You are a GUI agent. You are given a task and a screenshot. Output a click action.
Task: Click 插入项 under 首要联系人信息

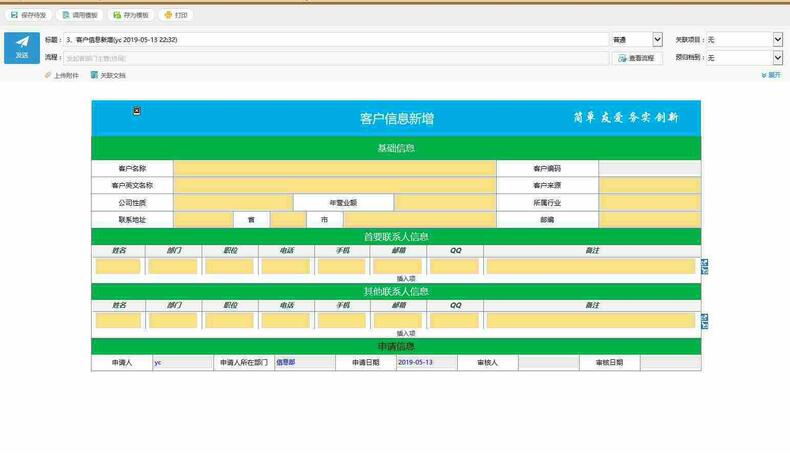(x=406, y=279)
